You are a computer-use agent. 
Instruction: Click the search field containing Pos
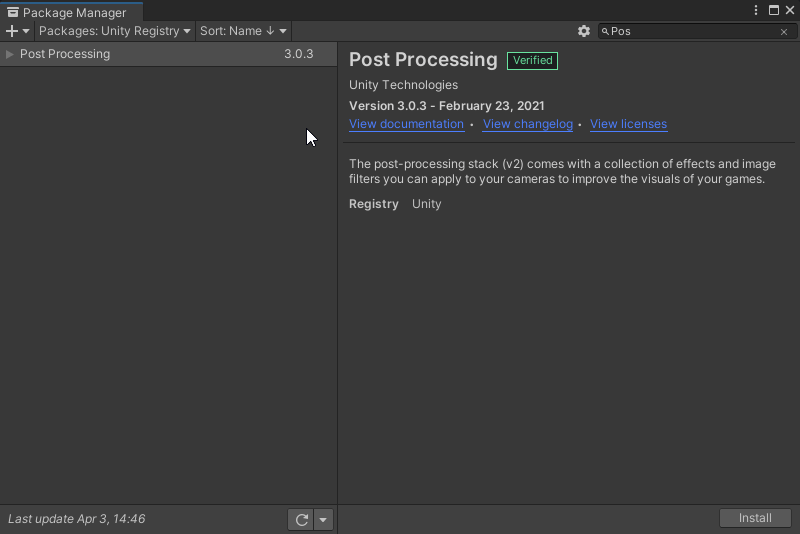coord(696,32)
